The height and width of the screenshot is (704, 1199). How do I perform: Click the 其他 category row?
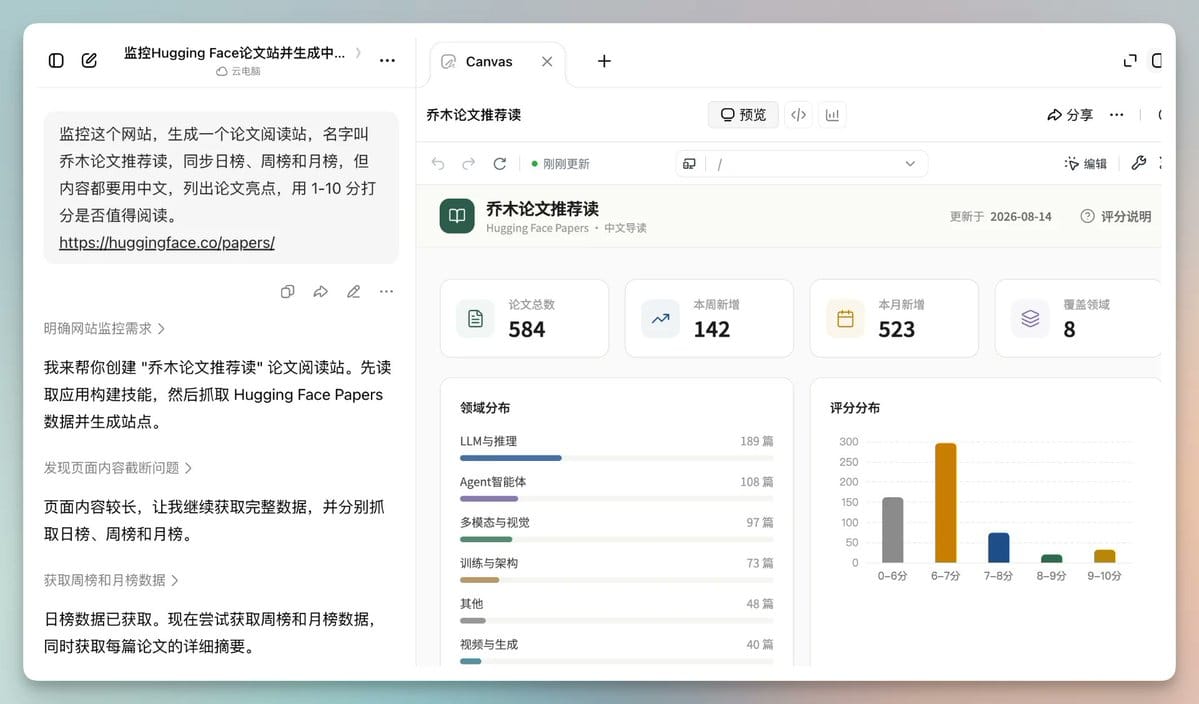(616, 611)
